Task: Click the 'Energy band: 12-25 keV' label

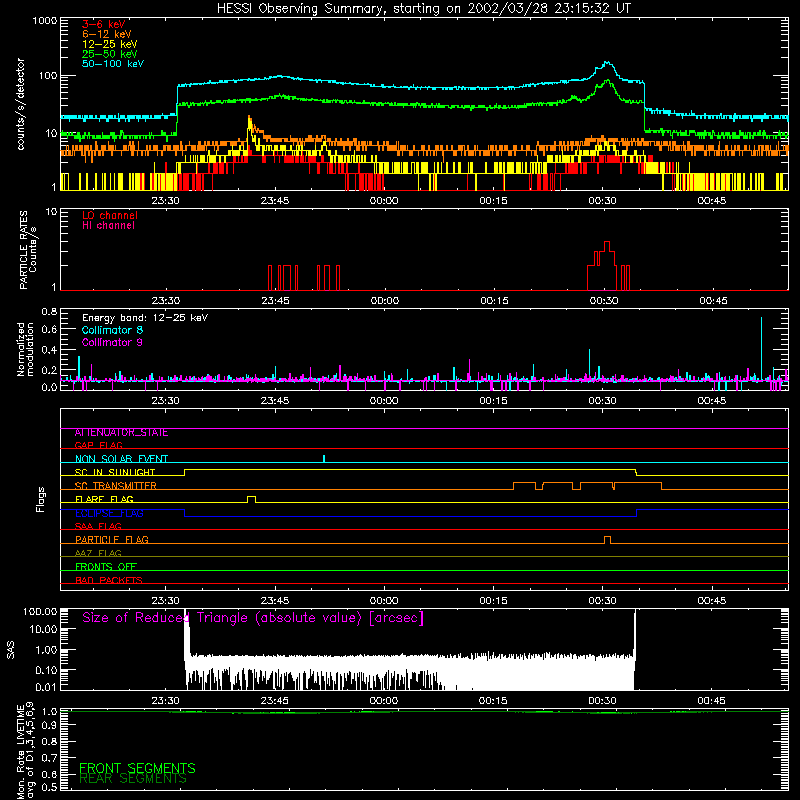Action: (x=145, y=318)
